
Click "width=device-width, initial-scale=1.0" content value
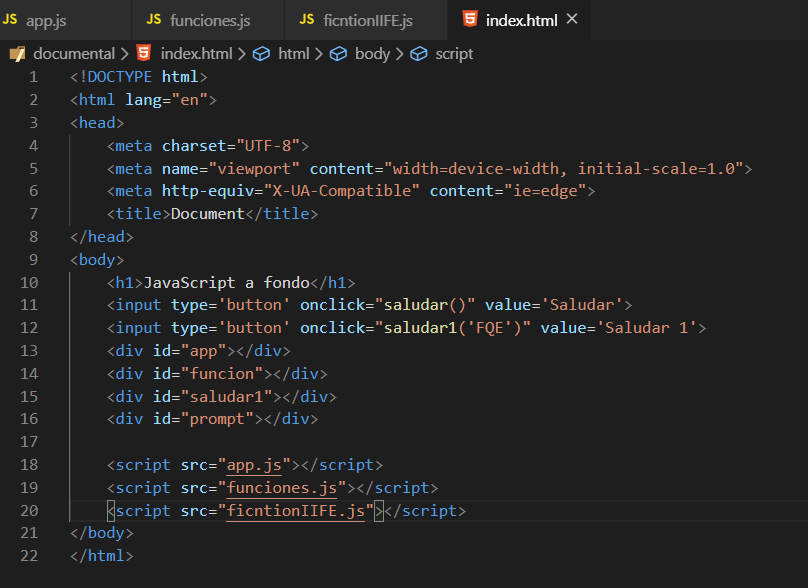pyautogui.click(x=564, y=169)
